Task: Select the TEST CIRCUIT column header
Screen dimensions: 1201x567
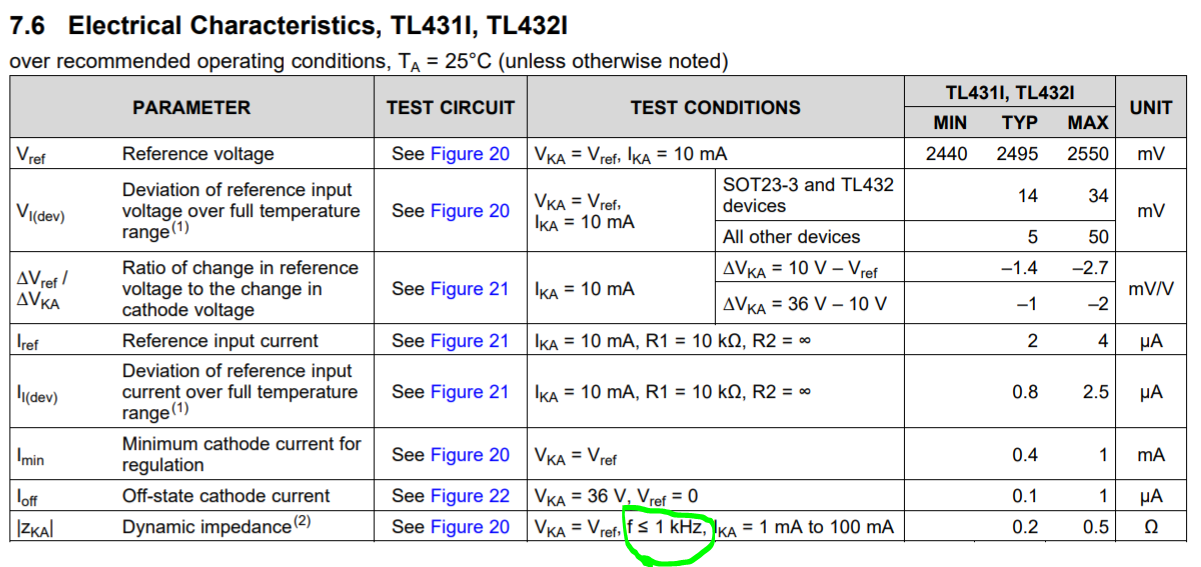Action: click(x=450, y=108)
